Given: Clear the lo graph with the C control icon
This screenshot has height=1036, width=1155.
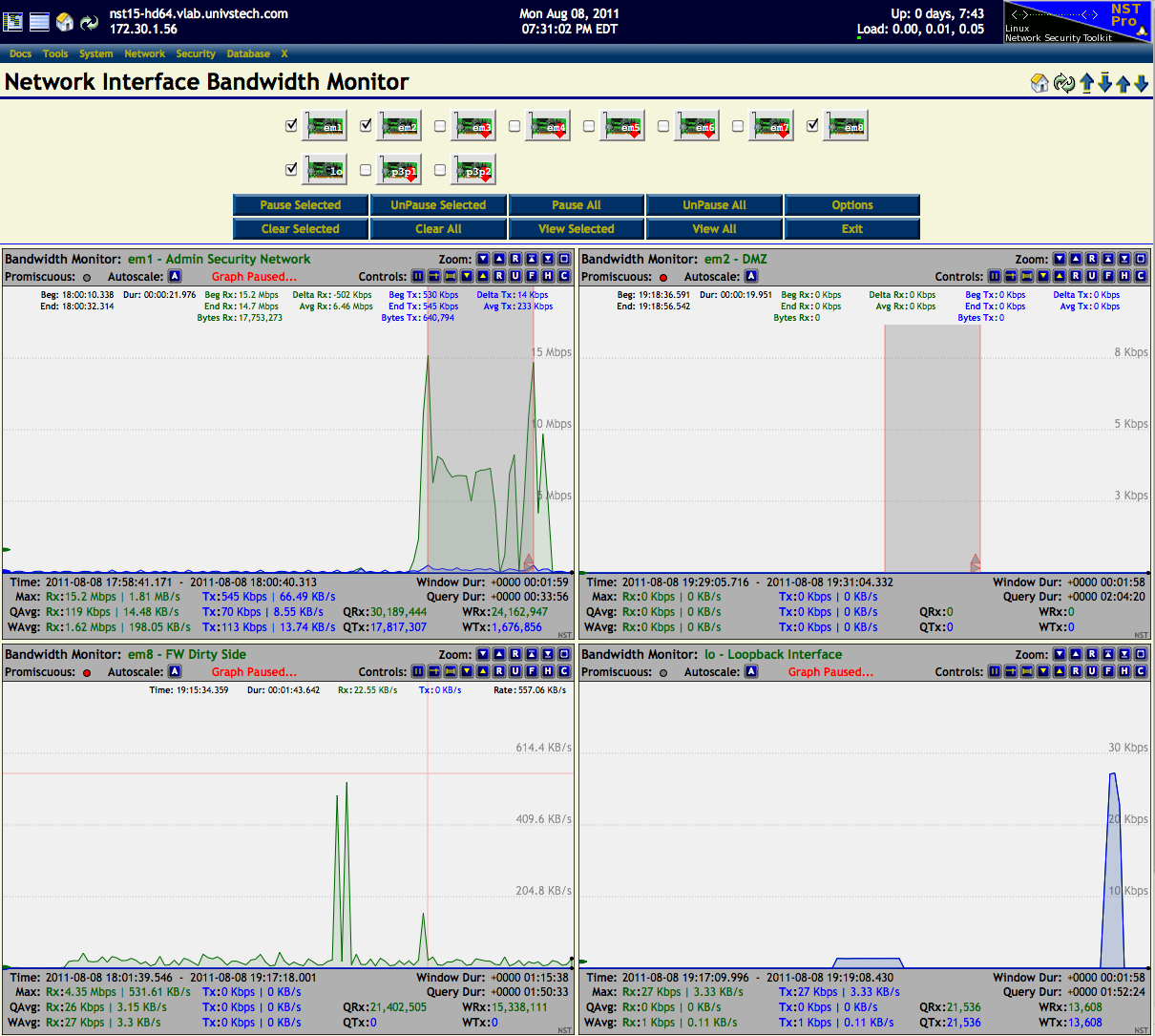Looking at the screenshot, I should point(1141,671).
